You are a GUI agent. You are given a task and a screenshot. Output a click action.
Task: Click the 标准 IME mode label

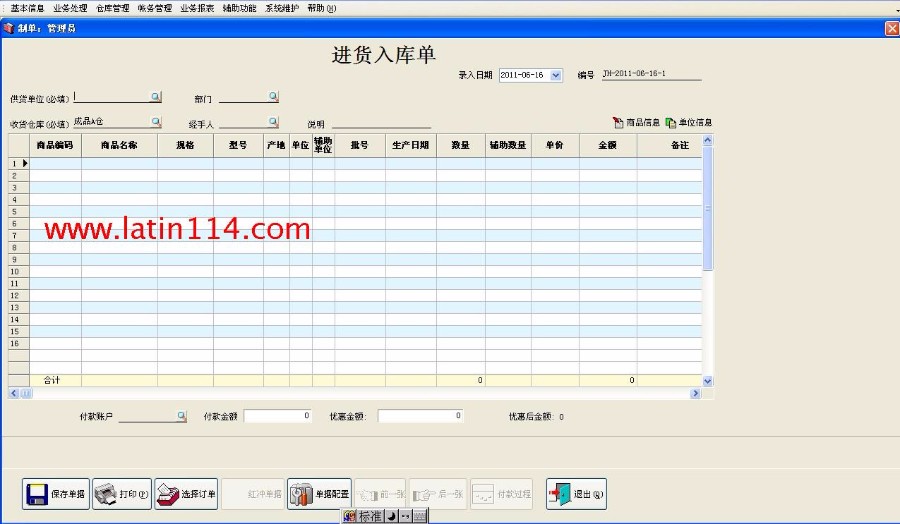(370, 516)
